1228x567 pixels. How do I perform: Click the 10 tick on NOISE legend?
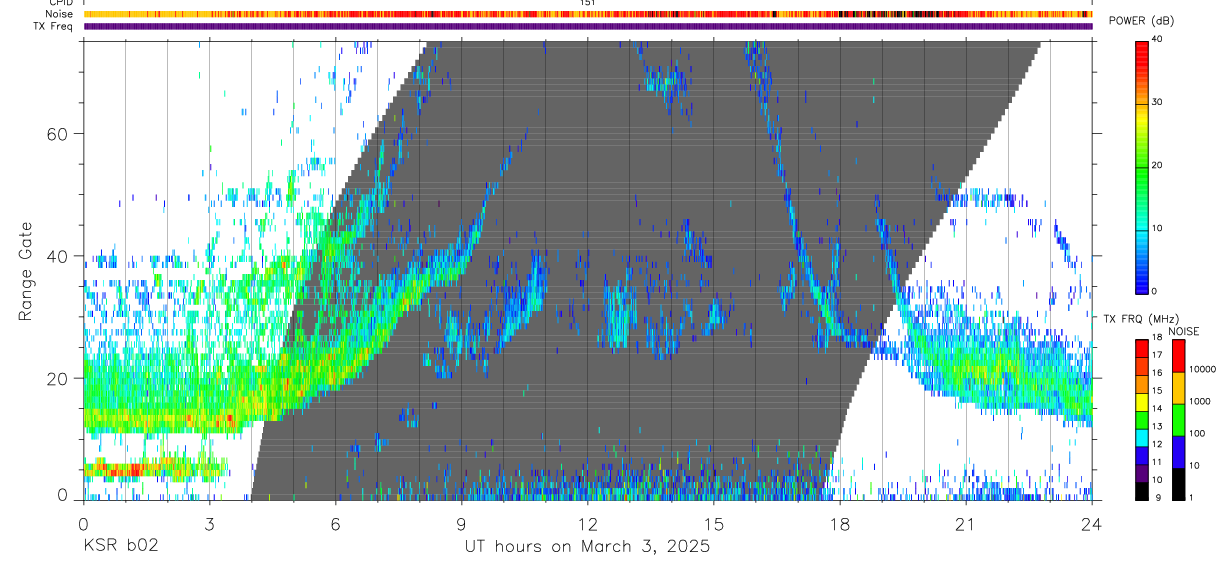pyautogui.click(x=1194, y=465)
